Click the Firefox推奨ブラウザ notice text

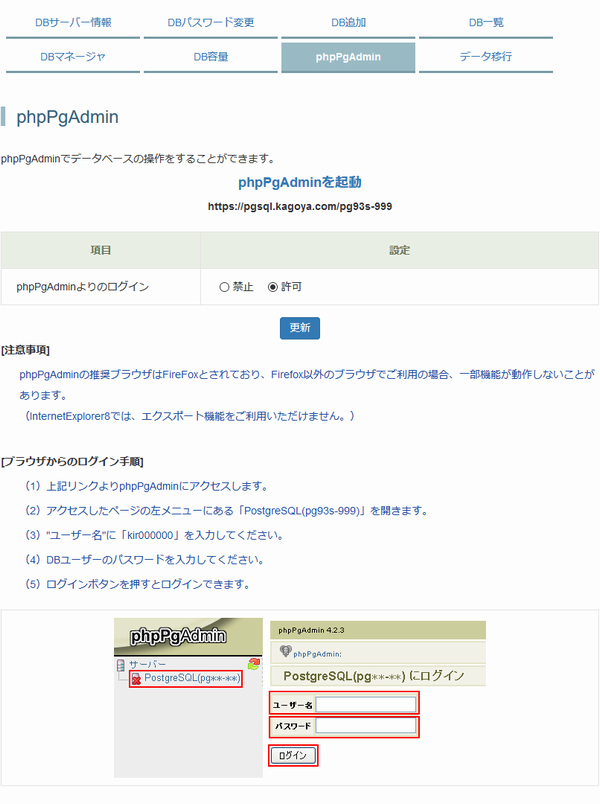(307, 385)
